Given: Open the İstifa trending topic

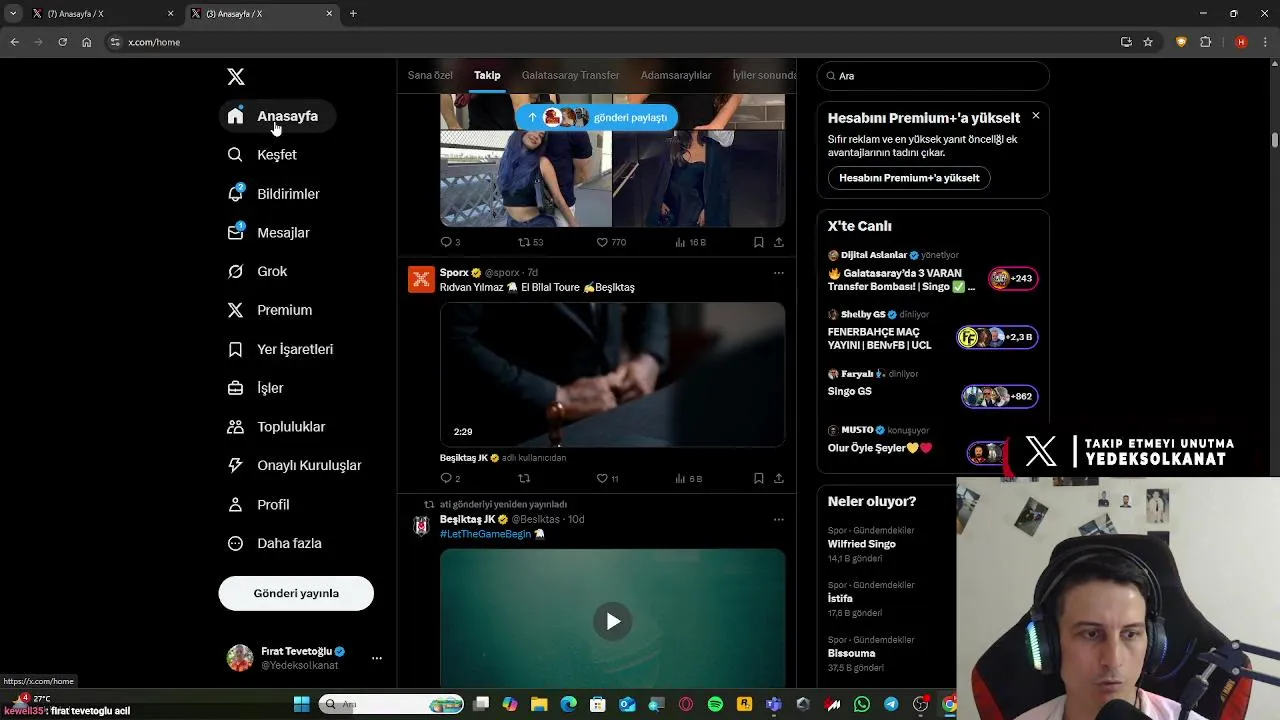Looking at the screenshot, I should pos(840,599).
